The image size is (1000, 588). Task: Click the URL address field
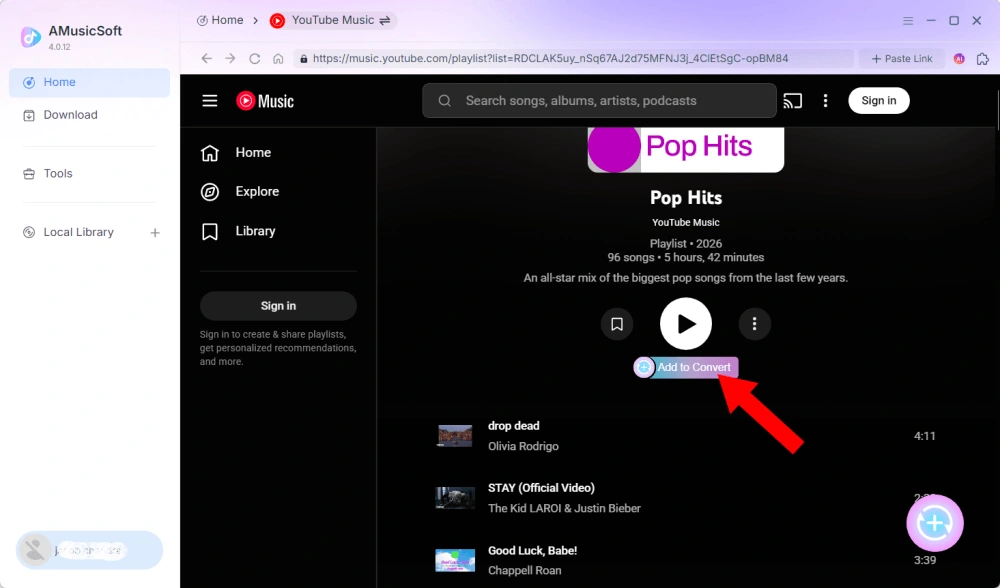pos(573,59)
